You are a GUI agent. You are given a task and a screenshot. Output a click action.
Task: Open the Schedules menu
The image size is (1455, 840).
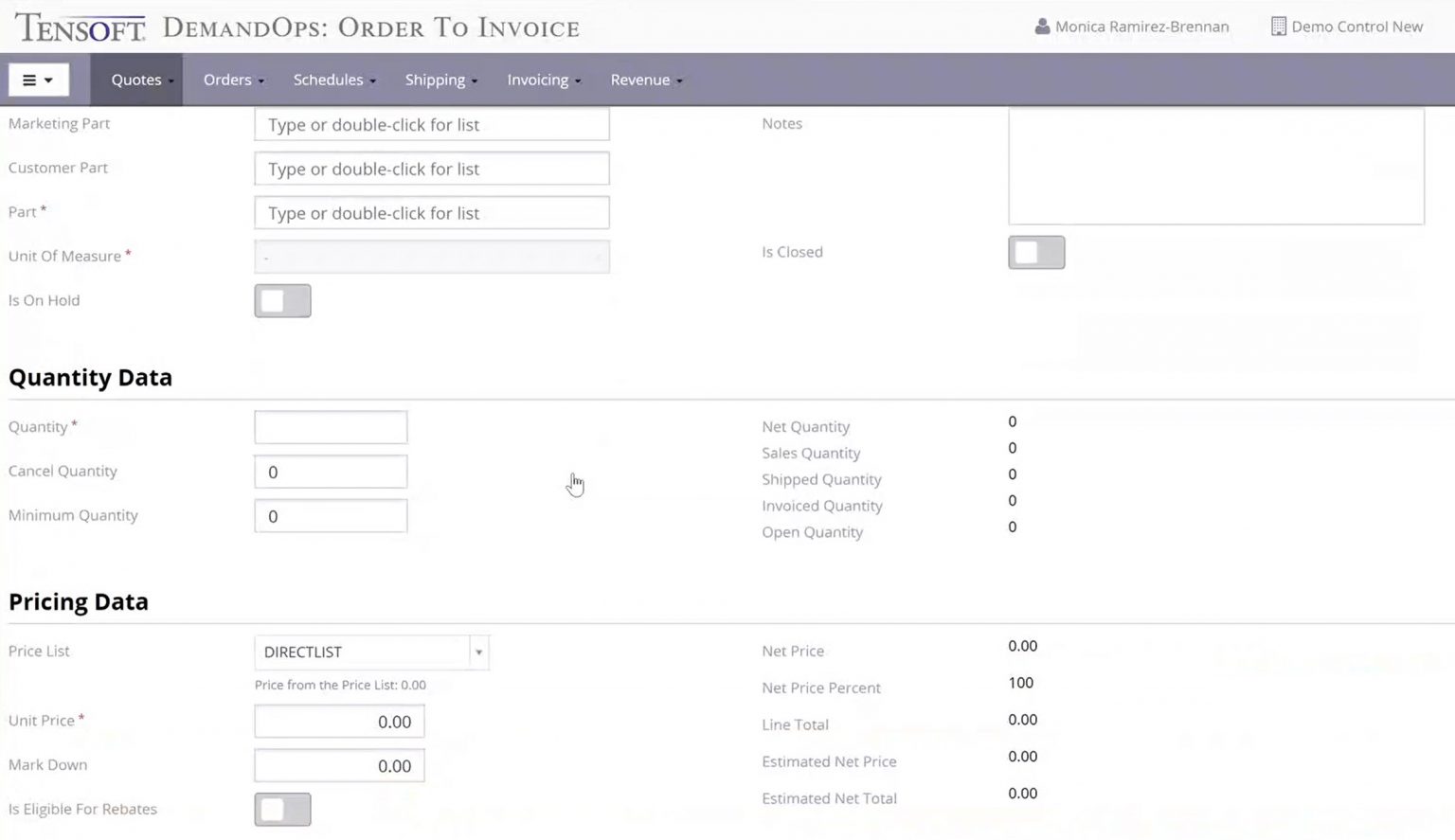point(331,80)
